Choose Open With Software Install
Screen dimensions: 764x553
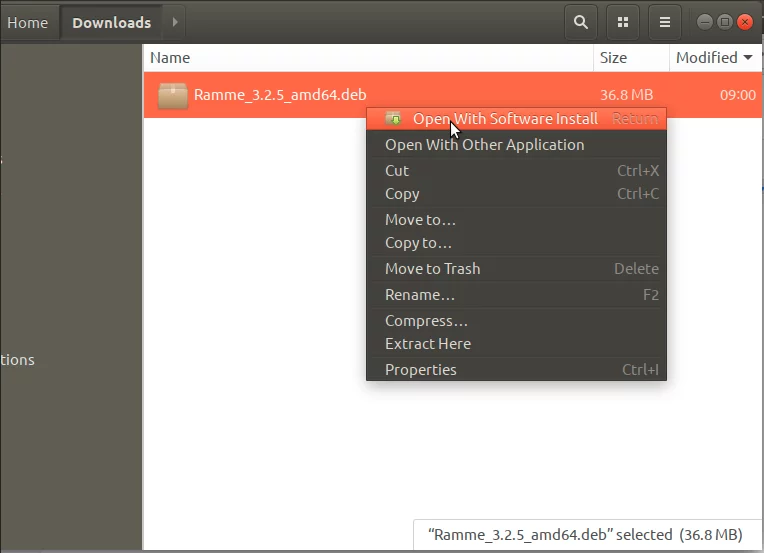coord(516,119)
